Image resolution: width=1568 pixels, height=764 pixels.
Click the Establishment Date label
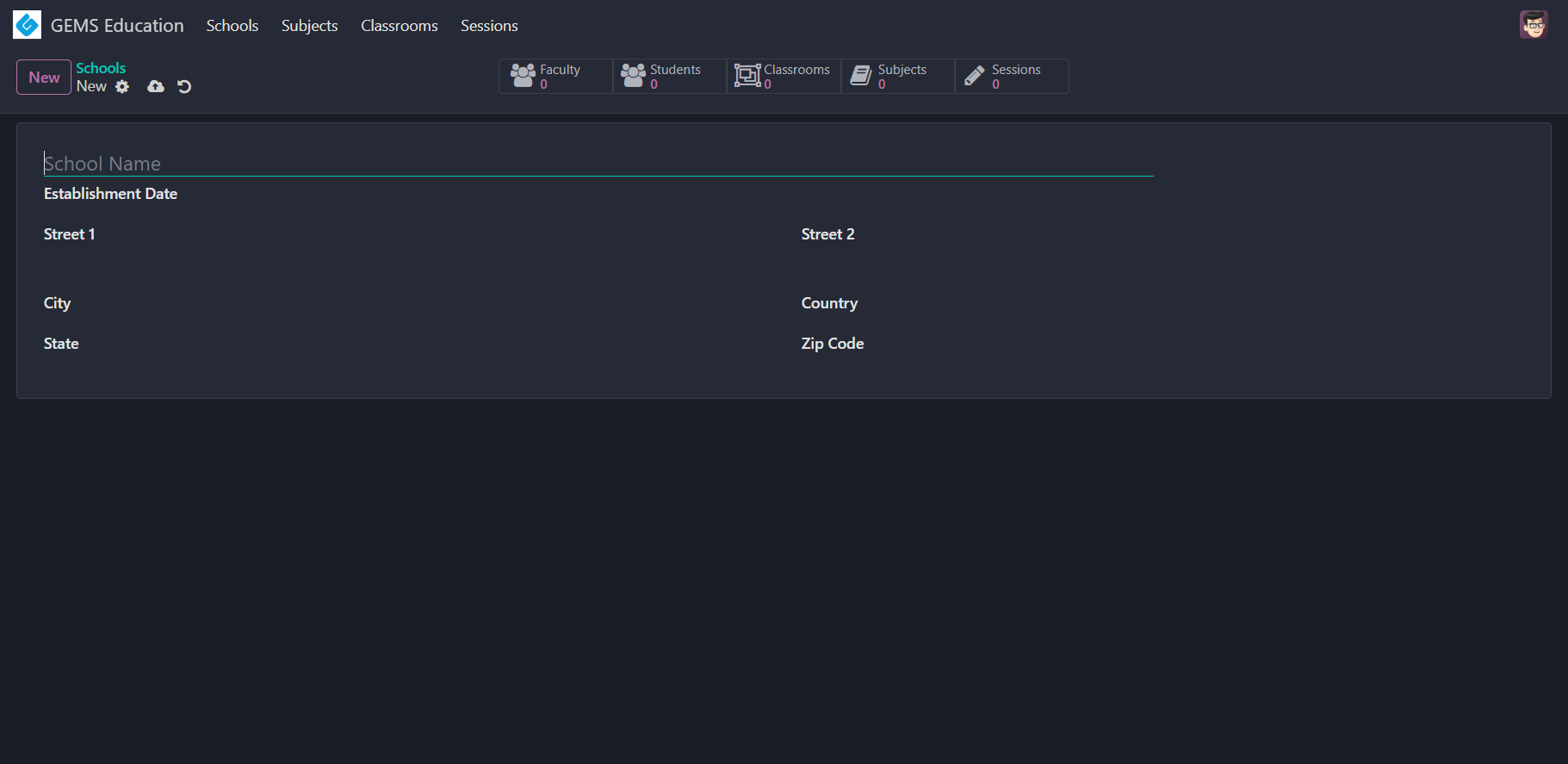click(x=110, y=194)
